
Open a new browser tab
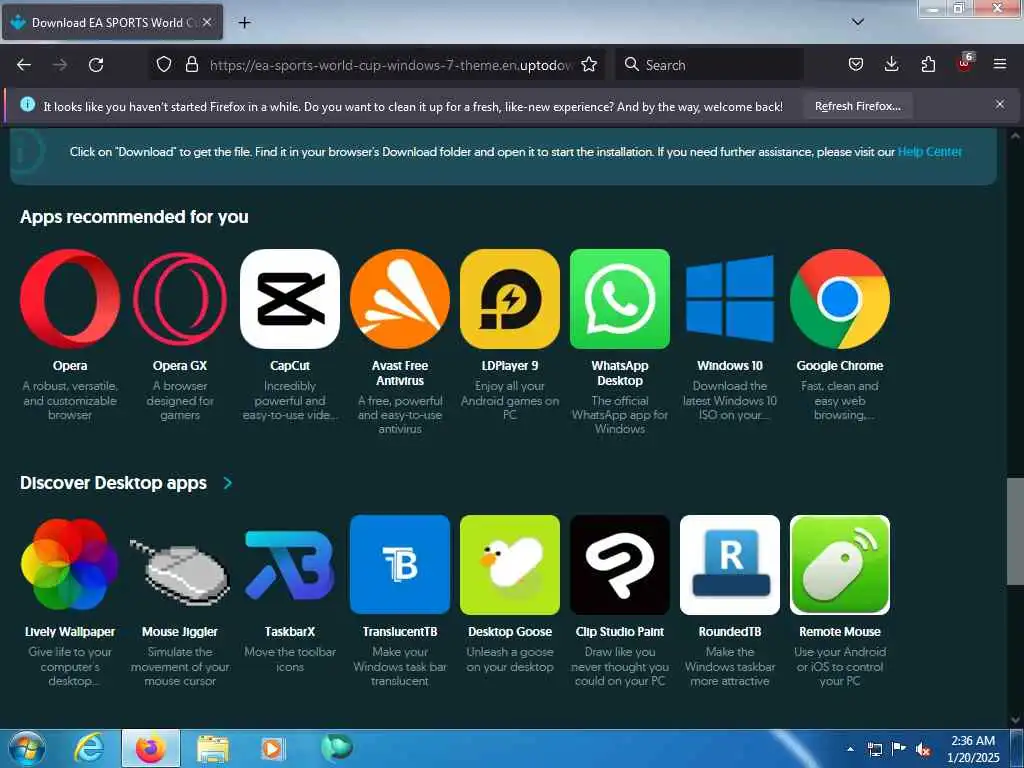pyautogui.click(x=244, y=23)
